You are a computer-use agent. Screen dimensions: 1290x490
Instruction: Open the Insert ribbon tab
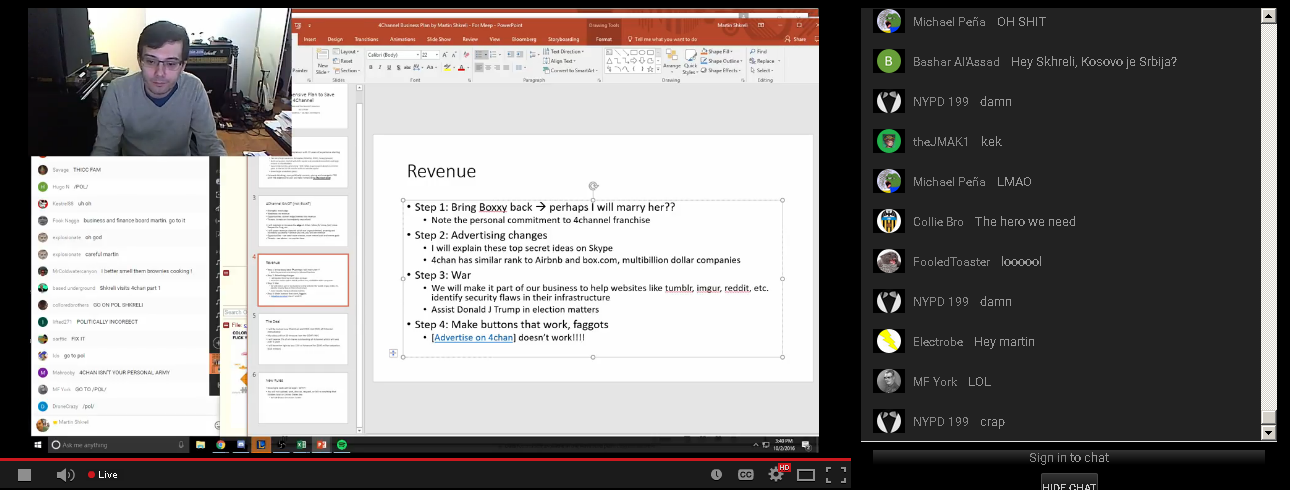(x=310, y=39)
